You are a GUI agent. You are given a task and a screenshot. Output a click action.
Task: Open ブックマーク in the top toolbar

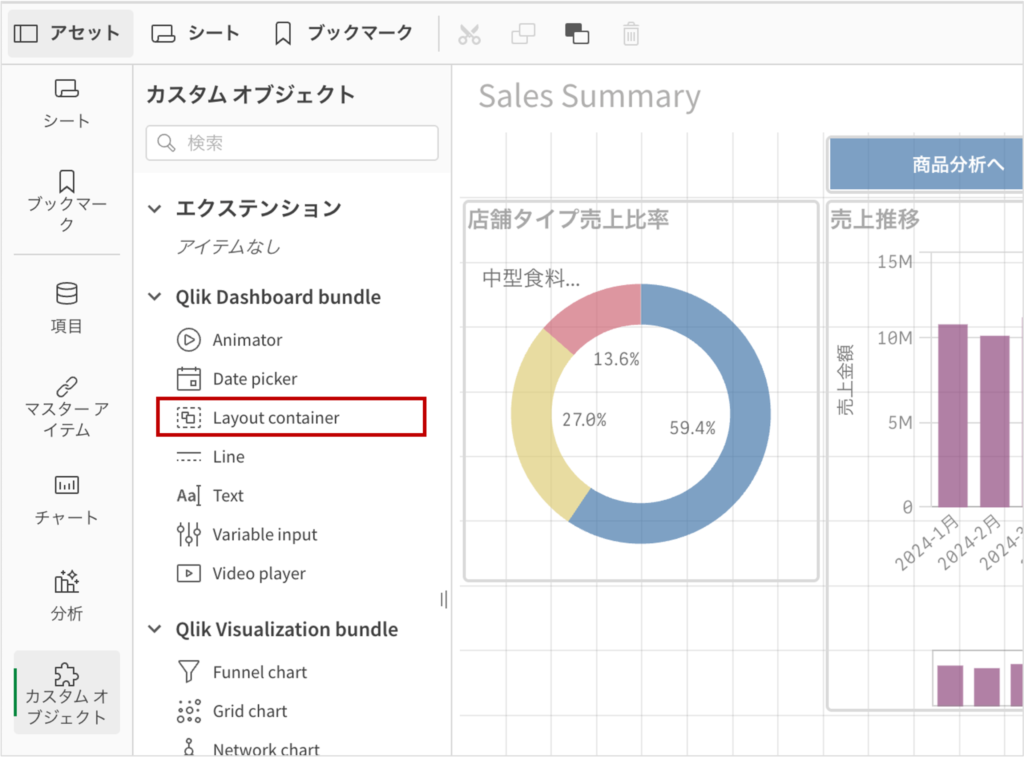[x=343, y=33]
